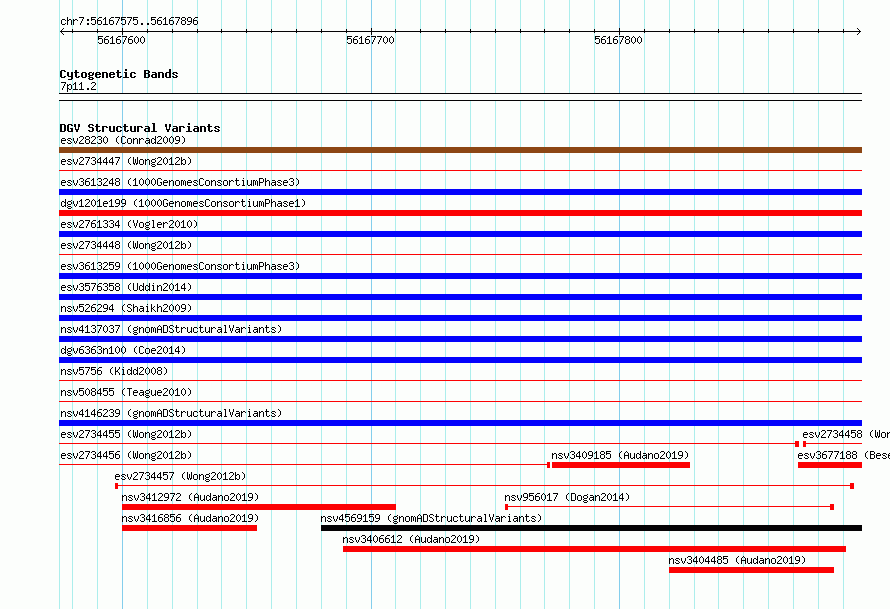The image size is (890, 609).
Task: Click the thick red dgv1201e199 bar
Action: point(460,213)
